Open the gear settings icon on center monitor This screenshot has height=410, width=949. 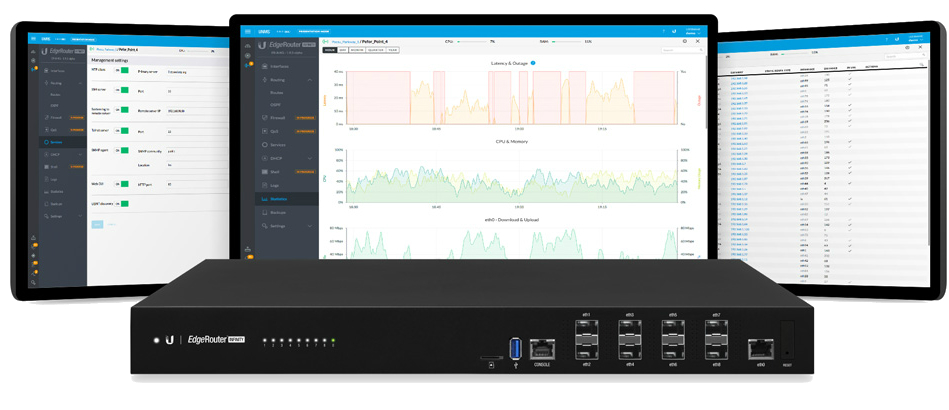685,41
